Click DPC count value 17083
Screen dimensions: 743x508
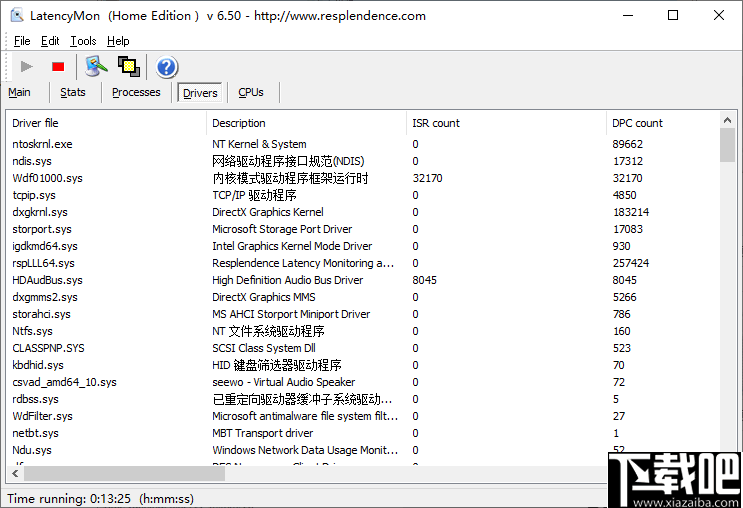pyautogui.click(x=628, y=229)
